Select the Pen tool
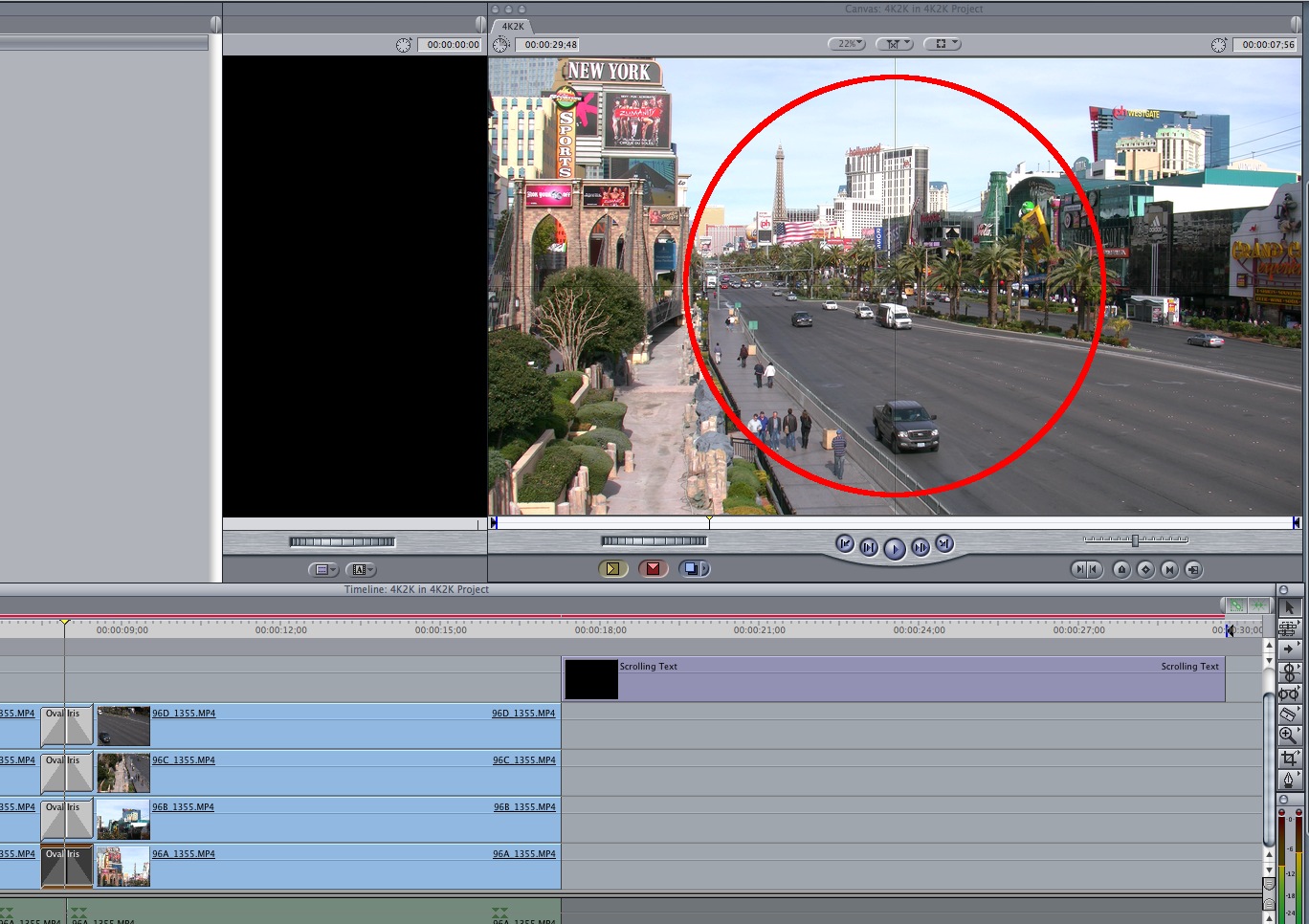1309x924 pixels. pos(1288,780)
